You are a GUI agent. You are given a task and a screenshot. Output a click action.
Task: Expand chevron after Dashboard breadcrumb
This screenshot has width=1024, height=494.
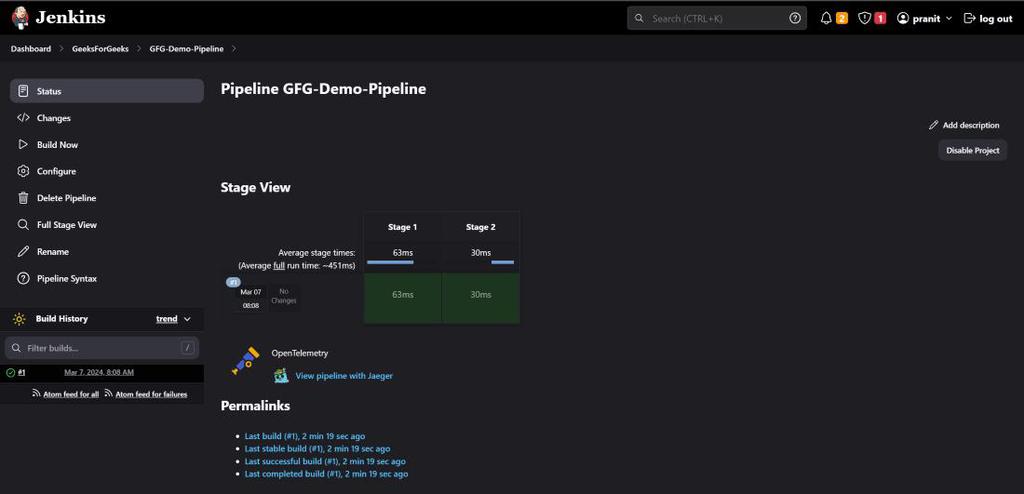pos(61,49)
